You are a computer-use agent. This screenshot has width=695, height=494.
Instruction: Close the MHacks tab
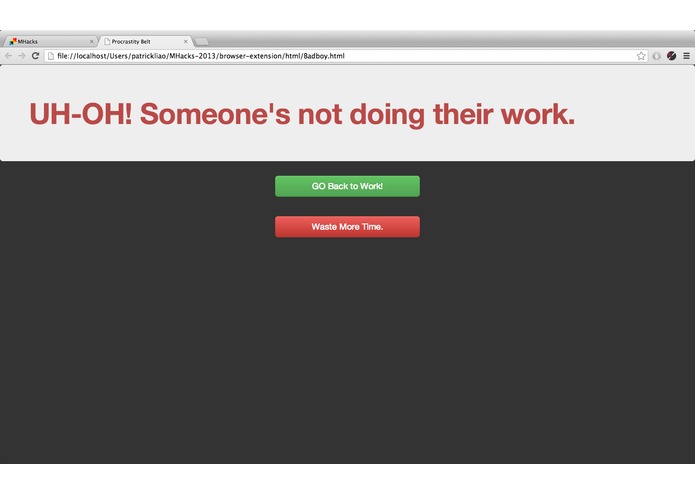coord(91,42)
